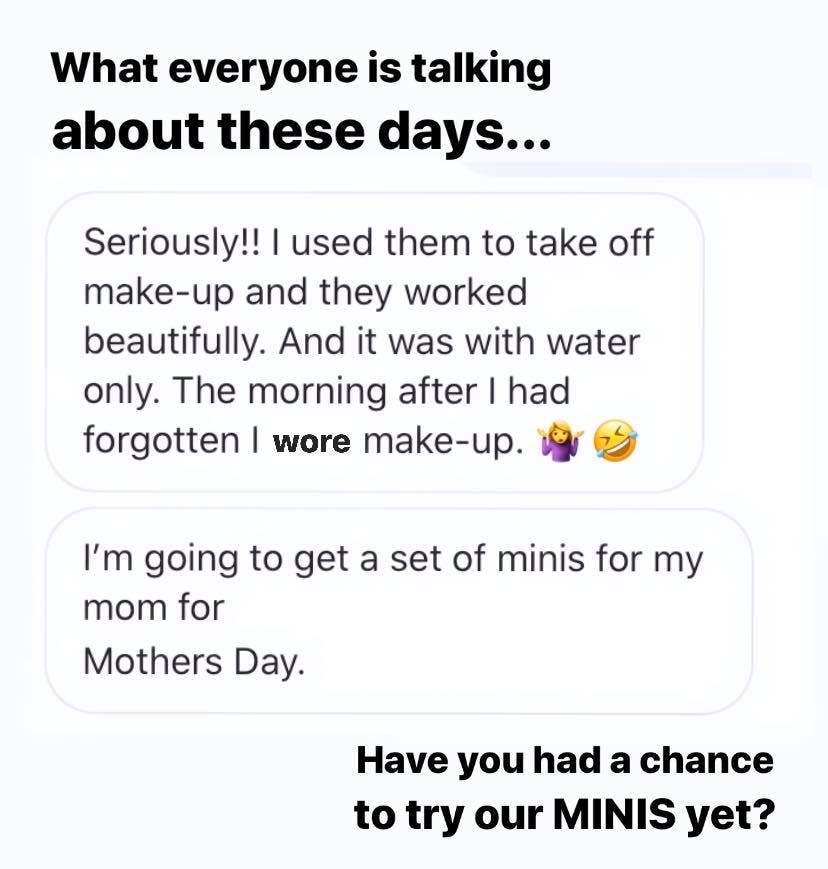The width and height of the screenshot is (828, 869).
Task: Select the Mothers Day gift message bubble
Action: tap(398, 610)
